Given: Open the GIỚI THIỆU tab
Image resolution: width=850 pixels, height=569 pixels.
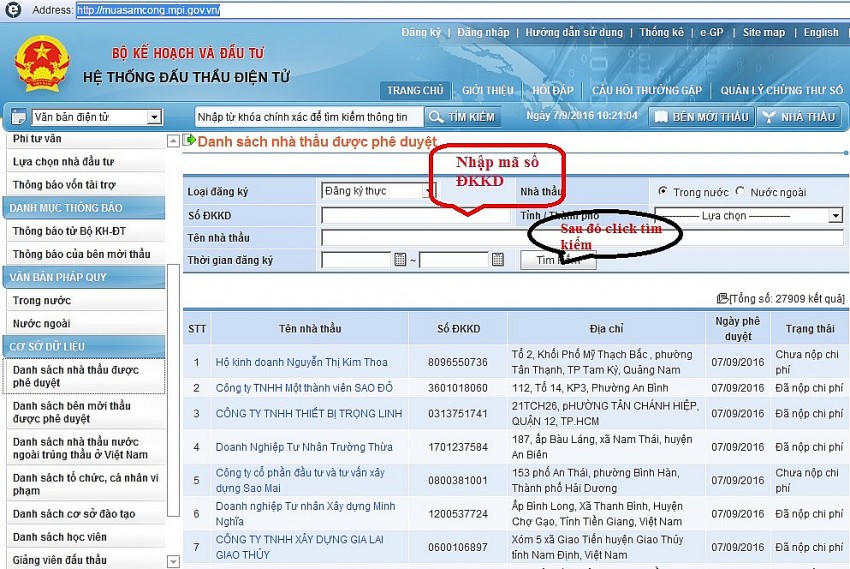Looking at the screenshot, I should tap(487, 90).
